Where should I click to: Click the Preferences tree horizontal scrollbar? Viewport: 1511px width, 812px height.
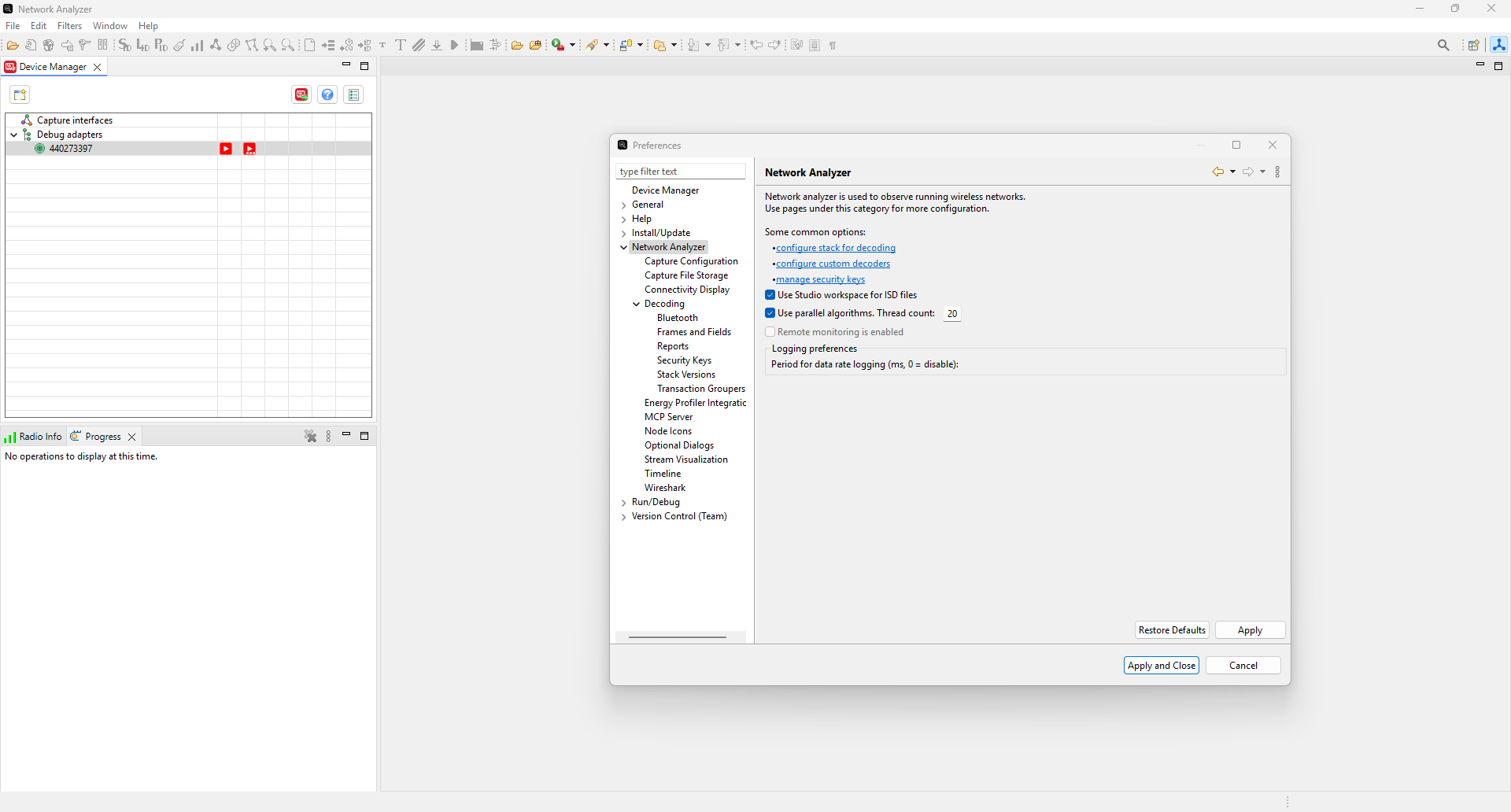678,637
